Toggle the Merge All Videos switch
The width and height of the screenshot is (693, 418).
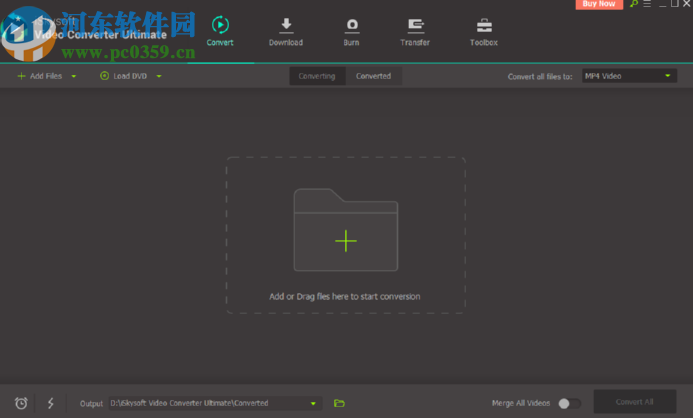pyautogui.click(x=569, y=403)
